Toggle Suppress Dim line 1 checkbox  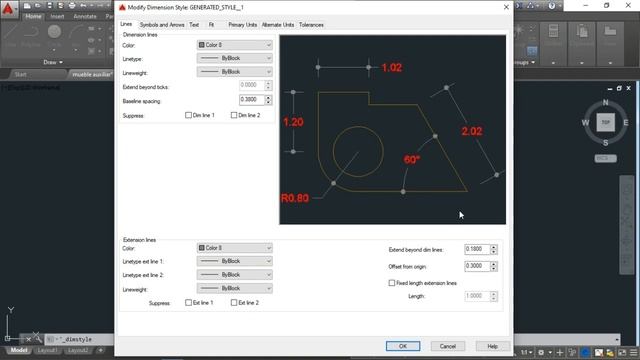[188, 115]
